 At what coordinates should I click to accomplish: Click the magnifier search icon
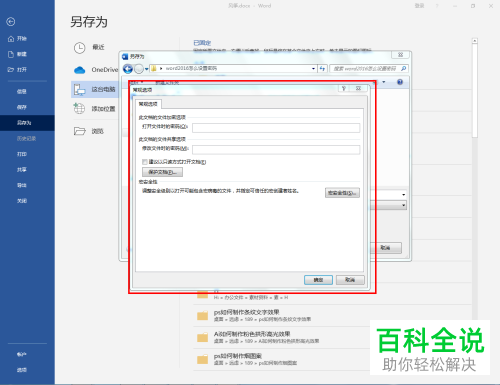pos(404,68)
